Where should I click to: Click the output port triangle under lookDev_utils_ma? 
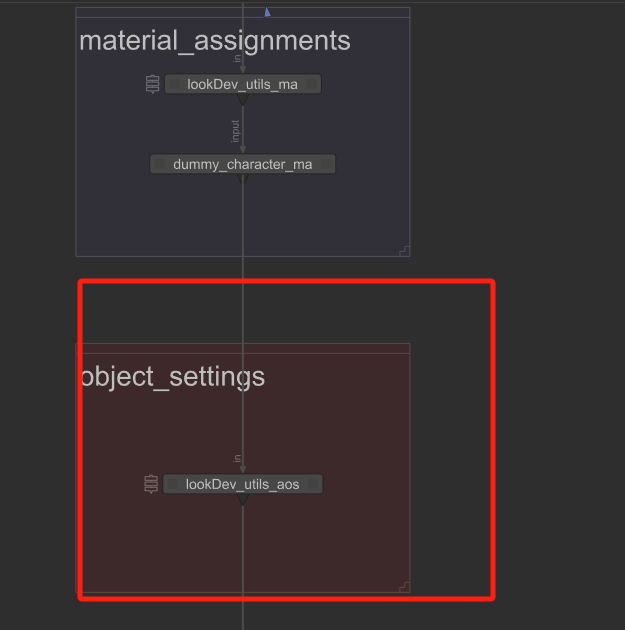(x=243, y=98)
